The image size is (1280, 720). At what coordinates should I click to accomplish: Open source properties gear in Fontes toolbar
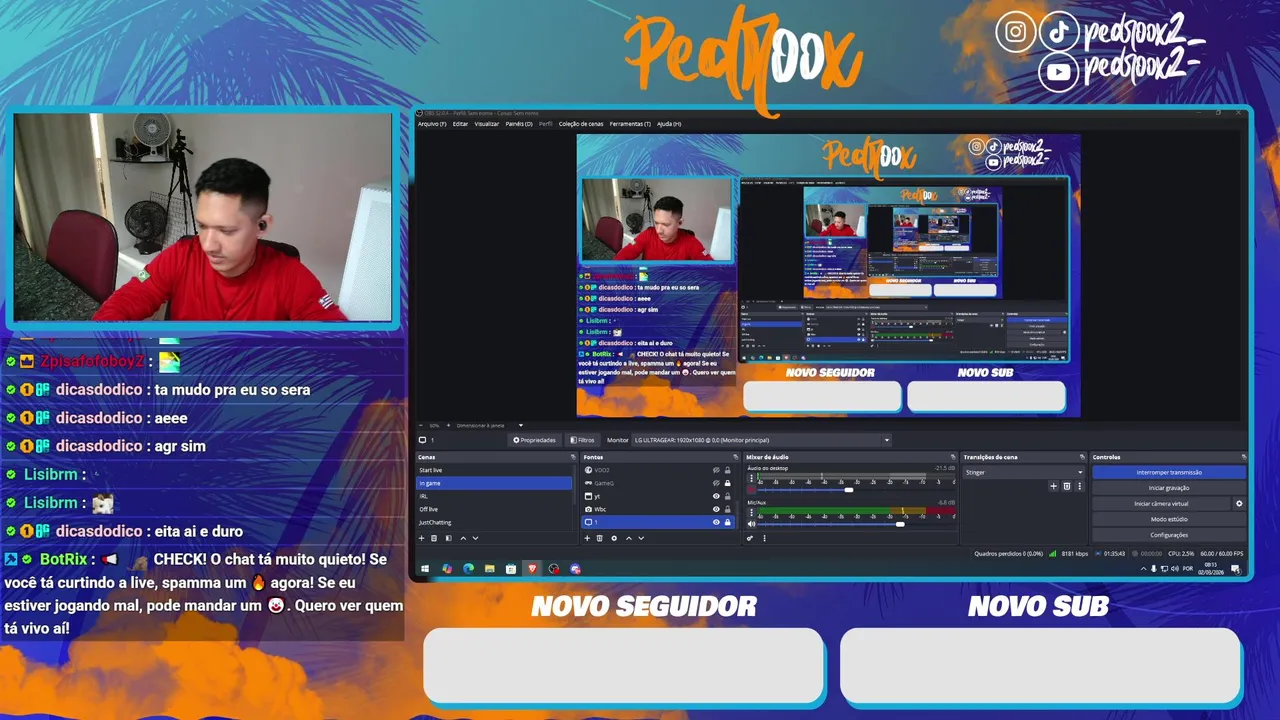click(614, 538)
